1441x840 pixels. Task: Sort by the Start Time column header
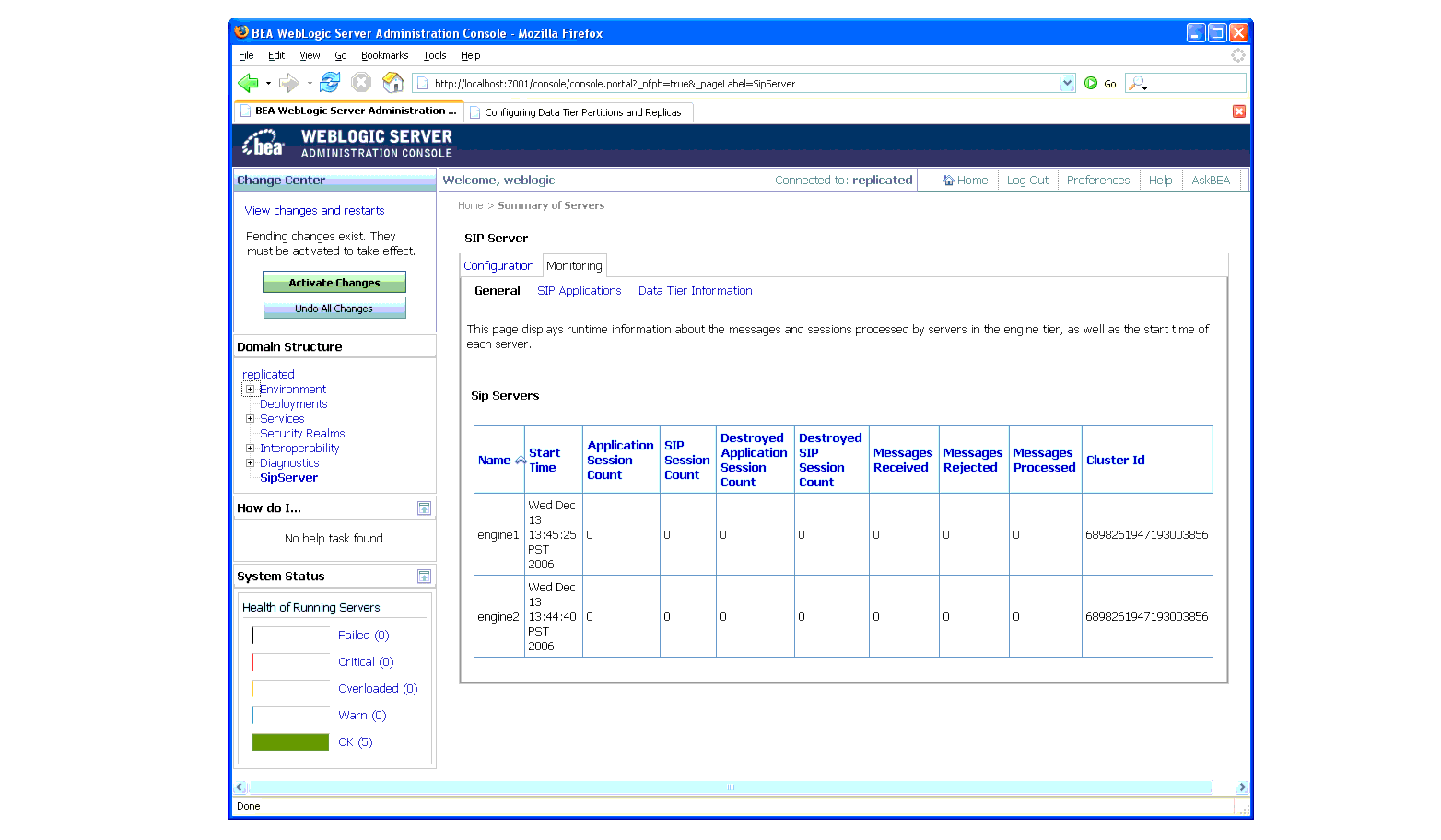coord(544,461)
